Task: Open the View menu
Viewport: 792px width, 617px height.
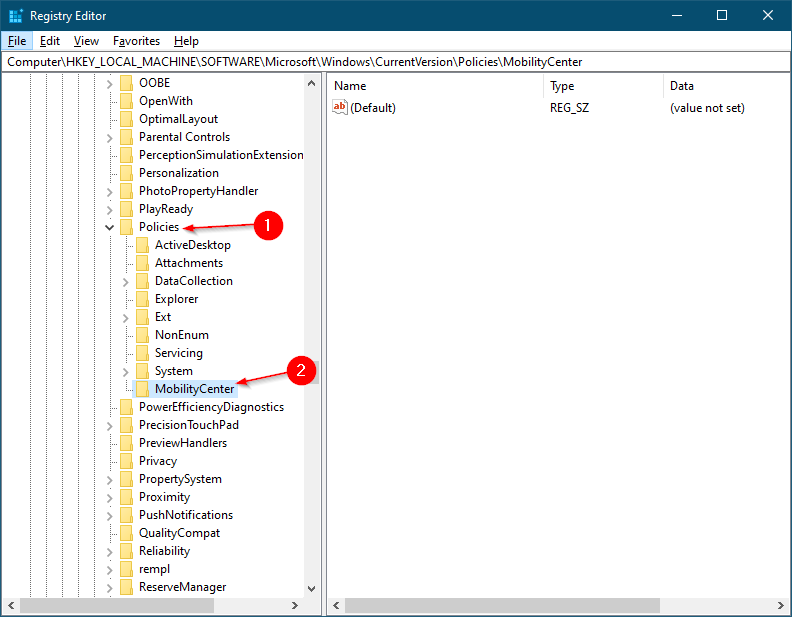Action: 86,41
